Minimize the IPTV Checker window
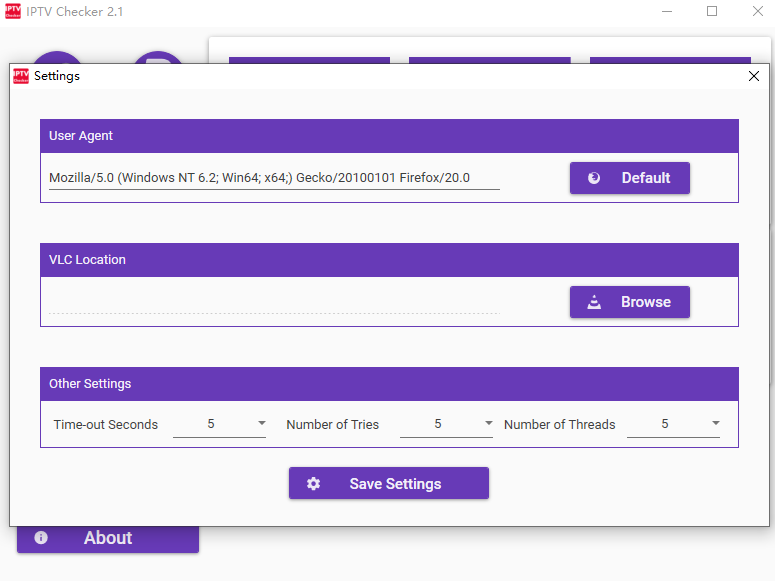The image size is (775, 581). click(x=666, y=12)
